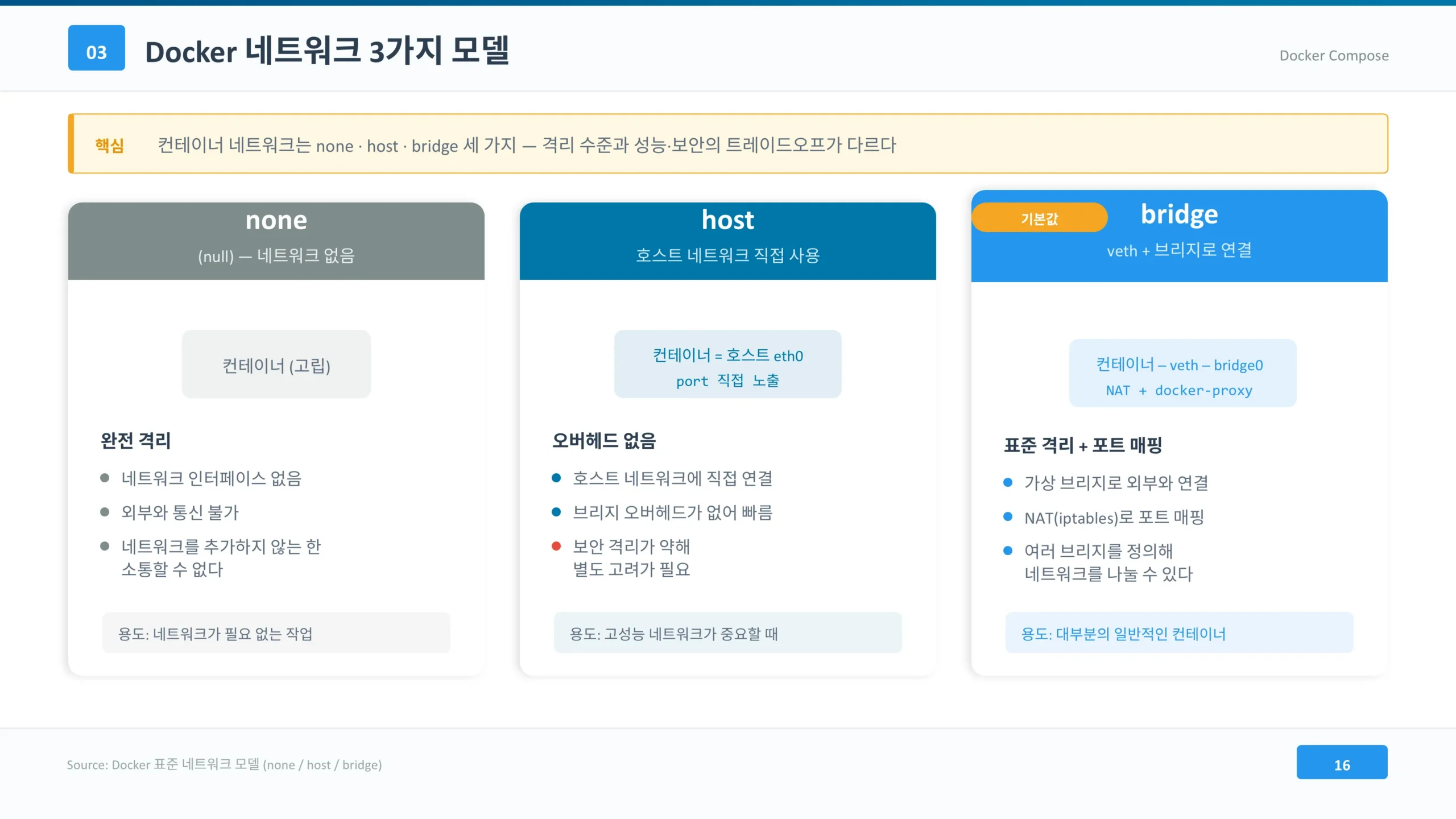Click the '컨테이너 = 호스트 eth0' line
This screenshot has height=819, width=1456.
point(728,355)
